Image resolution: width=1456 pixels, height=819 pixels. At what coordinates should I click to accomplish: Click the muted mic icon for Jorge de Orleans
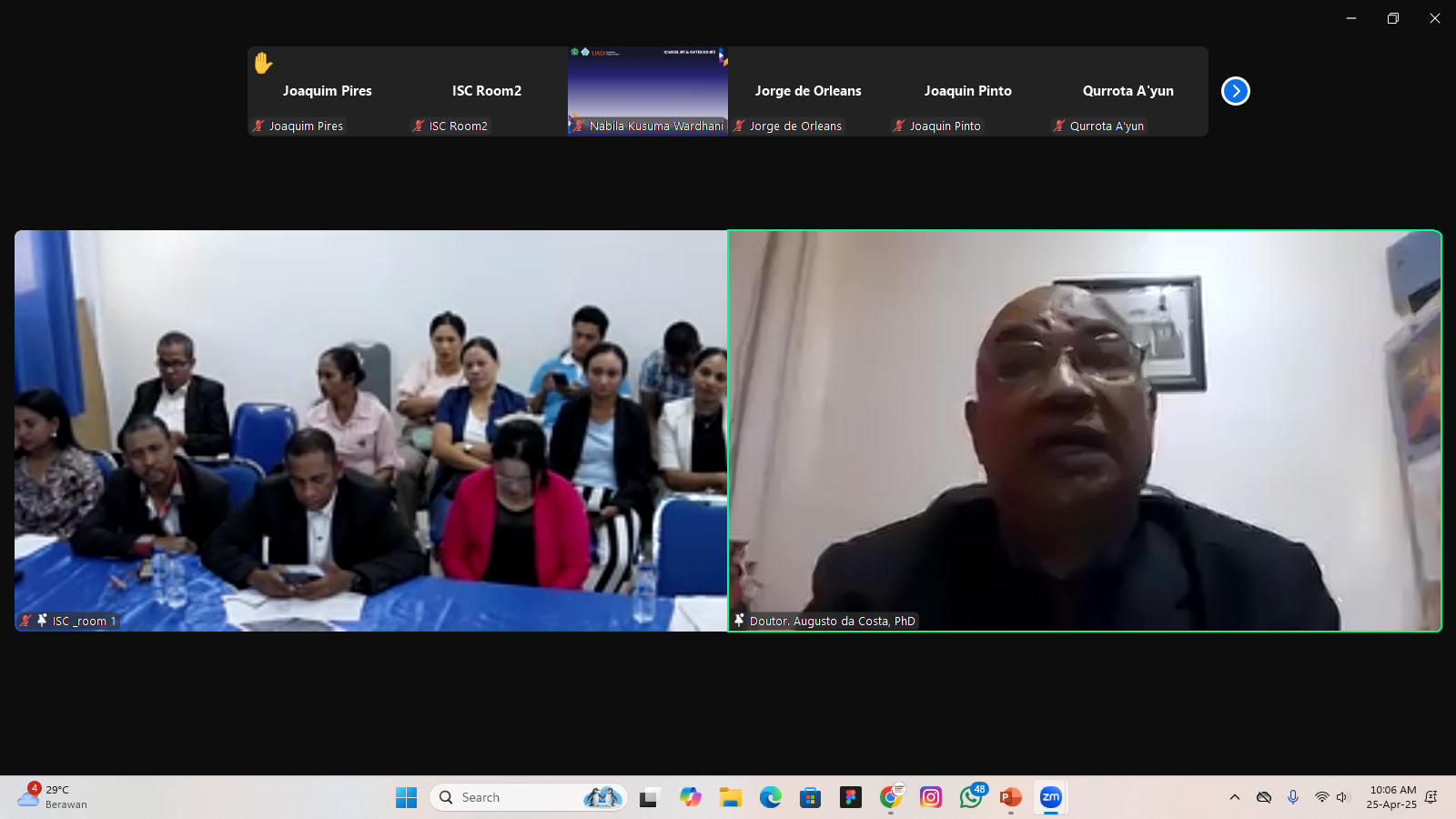coord(739,126)
